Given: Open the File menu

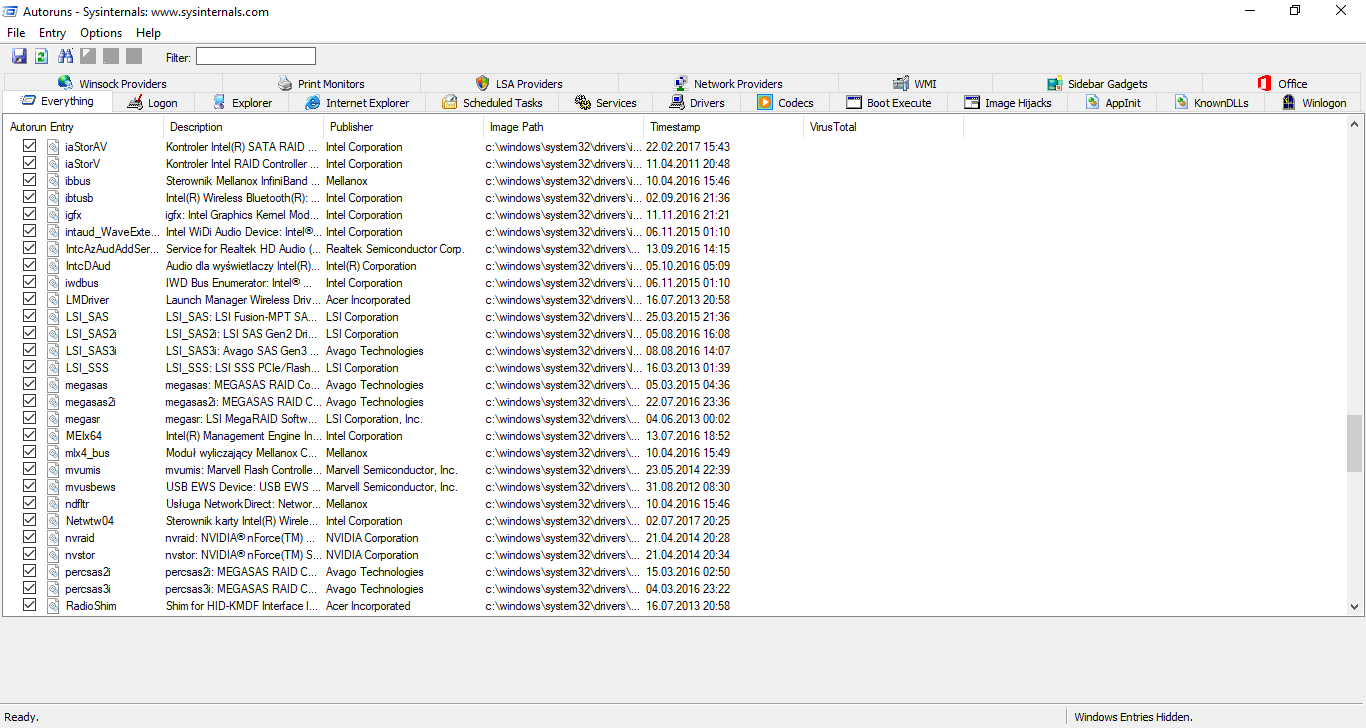Looking at the screenshot, I should (16, 33).
